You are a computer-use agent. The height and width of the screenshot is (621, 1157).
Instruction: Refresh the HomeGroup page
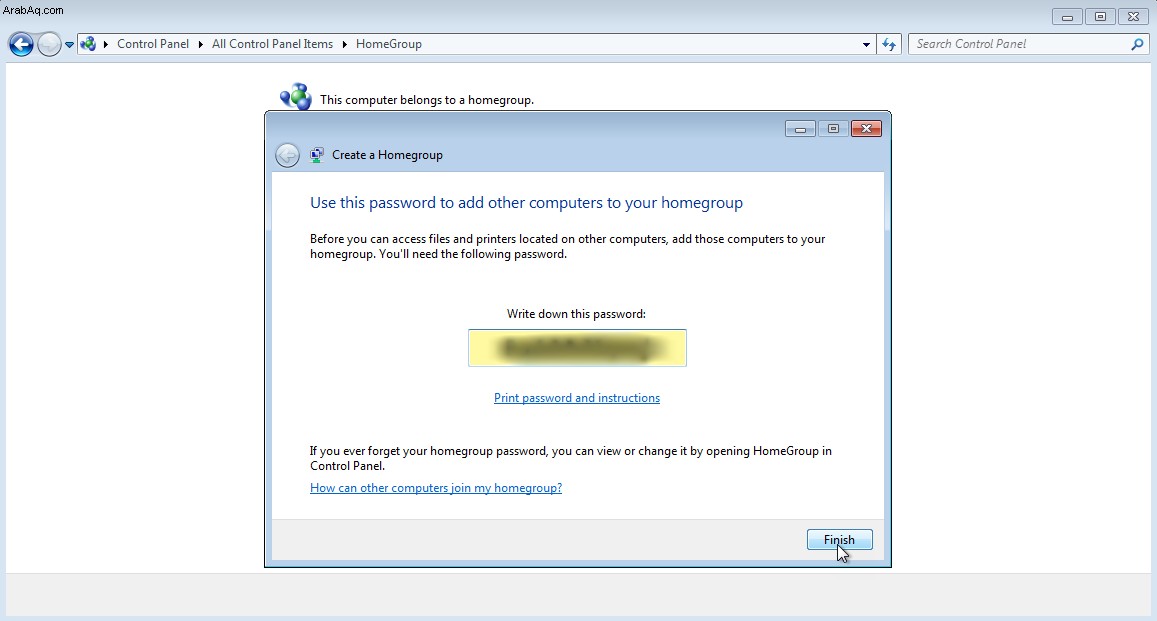point(889,44)
